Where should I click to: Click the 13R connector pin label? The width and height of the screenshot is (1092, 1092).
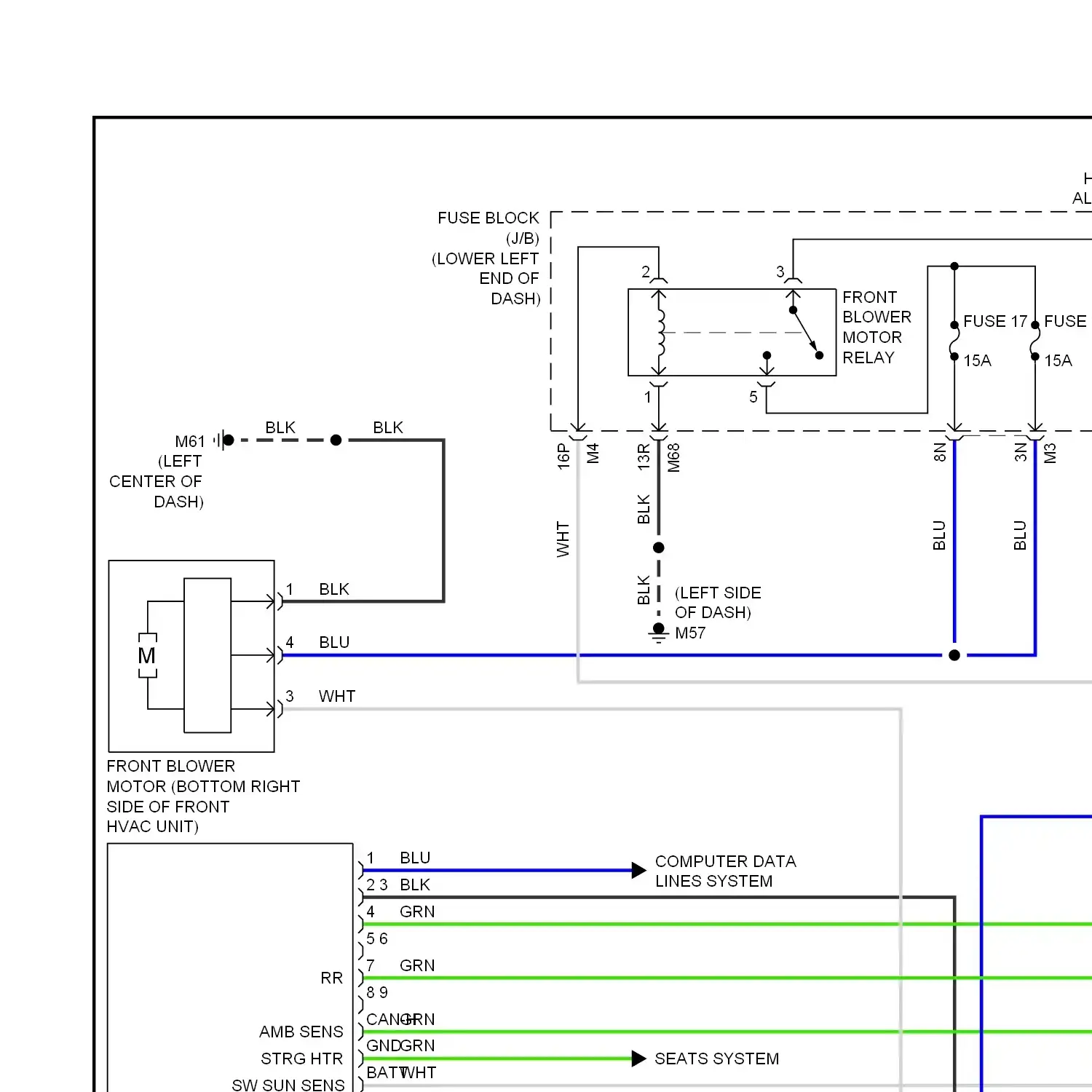coord(644,456)
